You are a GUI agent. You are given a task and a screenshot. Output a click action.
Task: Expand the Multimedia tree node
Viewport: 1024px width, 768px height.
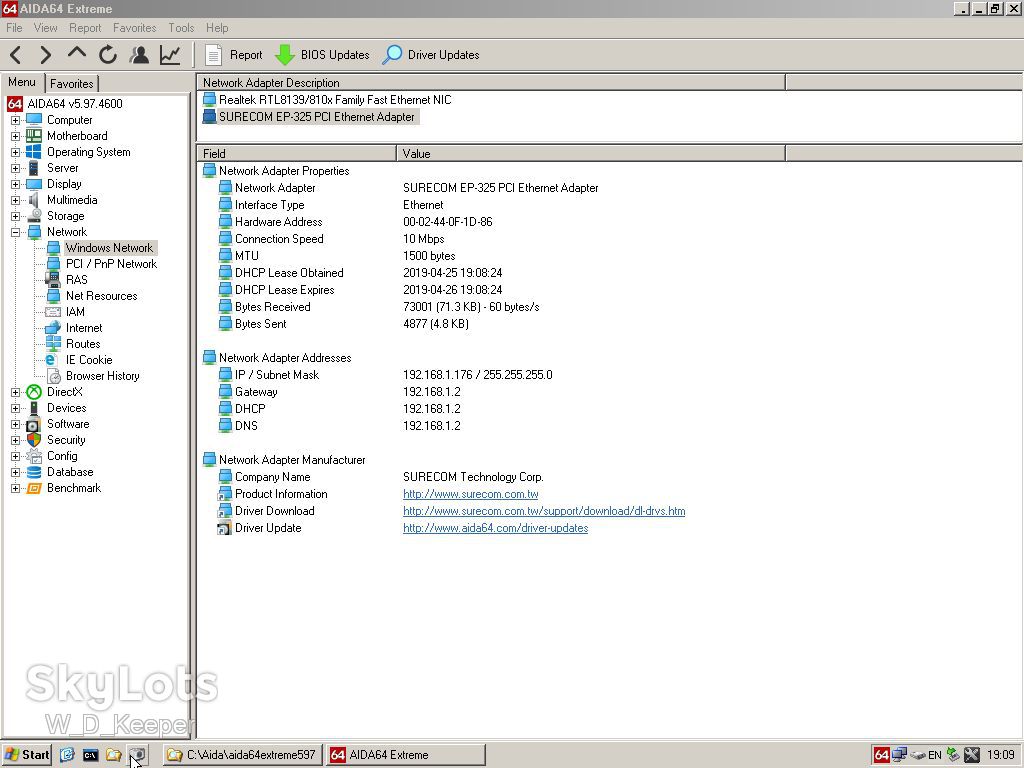[x=15, y=200]
